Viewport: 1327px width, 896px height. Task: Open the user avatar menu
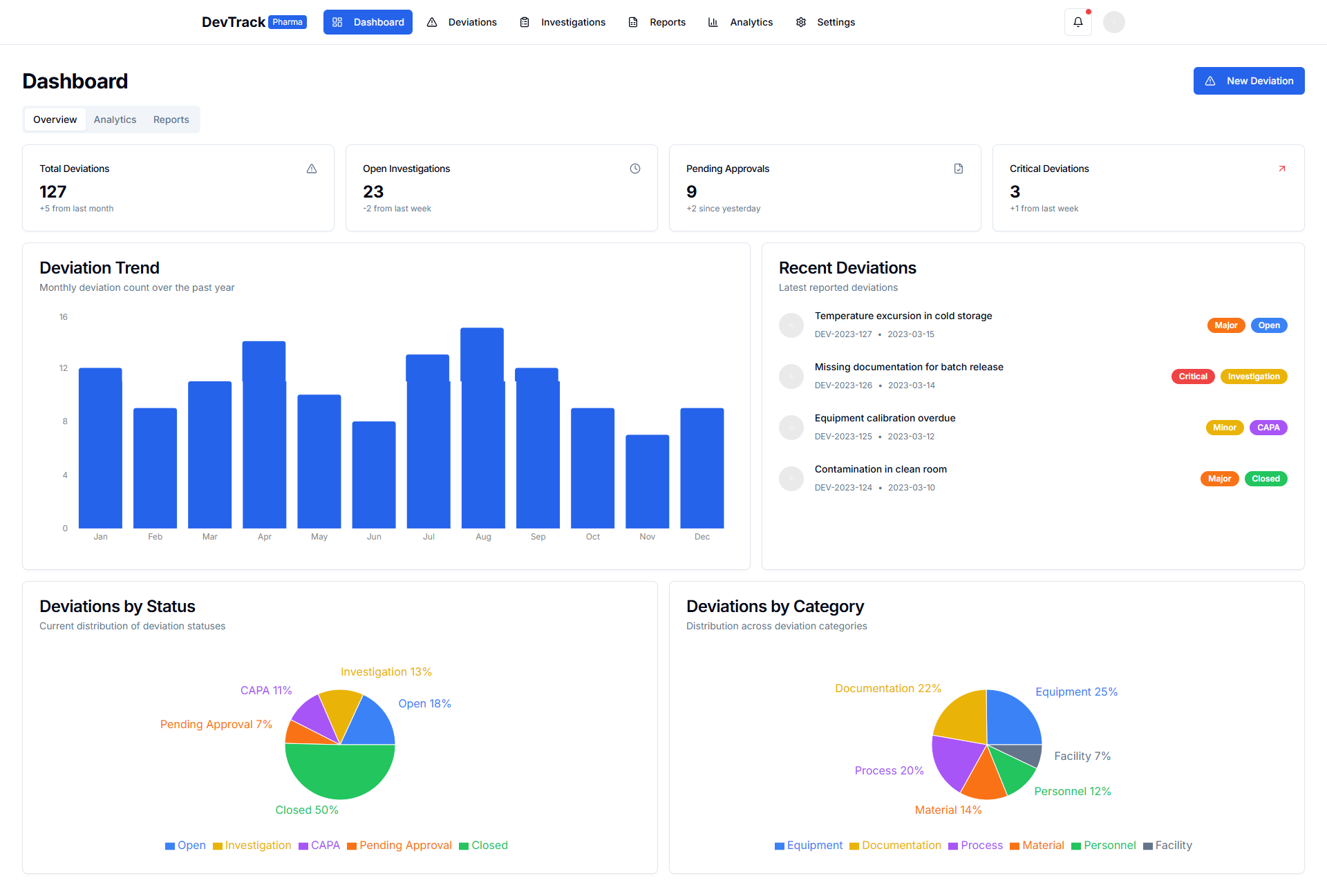click(x=1114, y=22)
